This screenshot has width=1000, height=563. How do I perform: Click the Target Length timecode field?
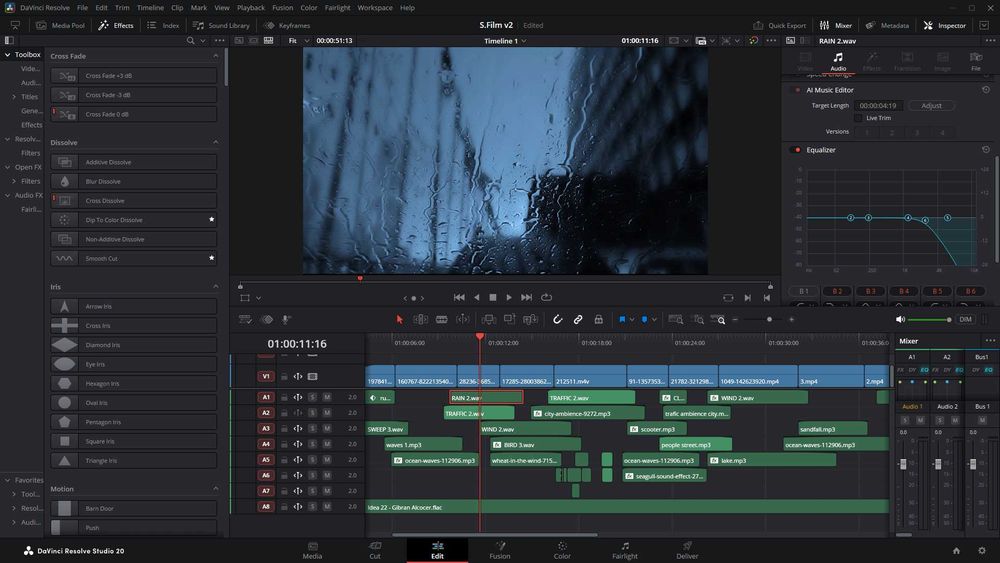(x=878, y=106)
